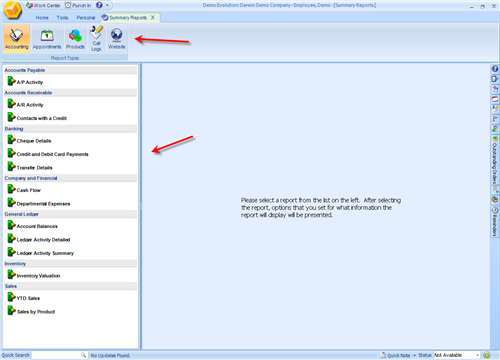Open the Sales by Product report
The width and height of the screenshot is (500, 360).
31,311
